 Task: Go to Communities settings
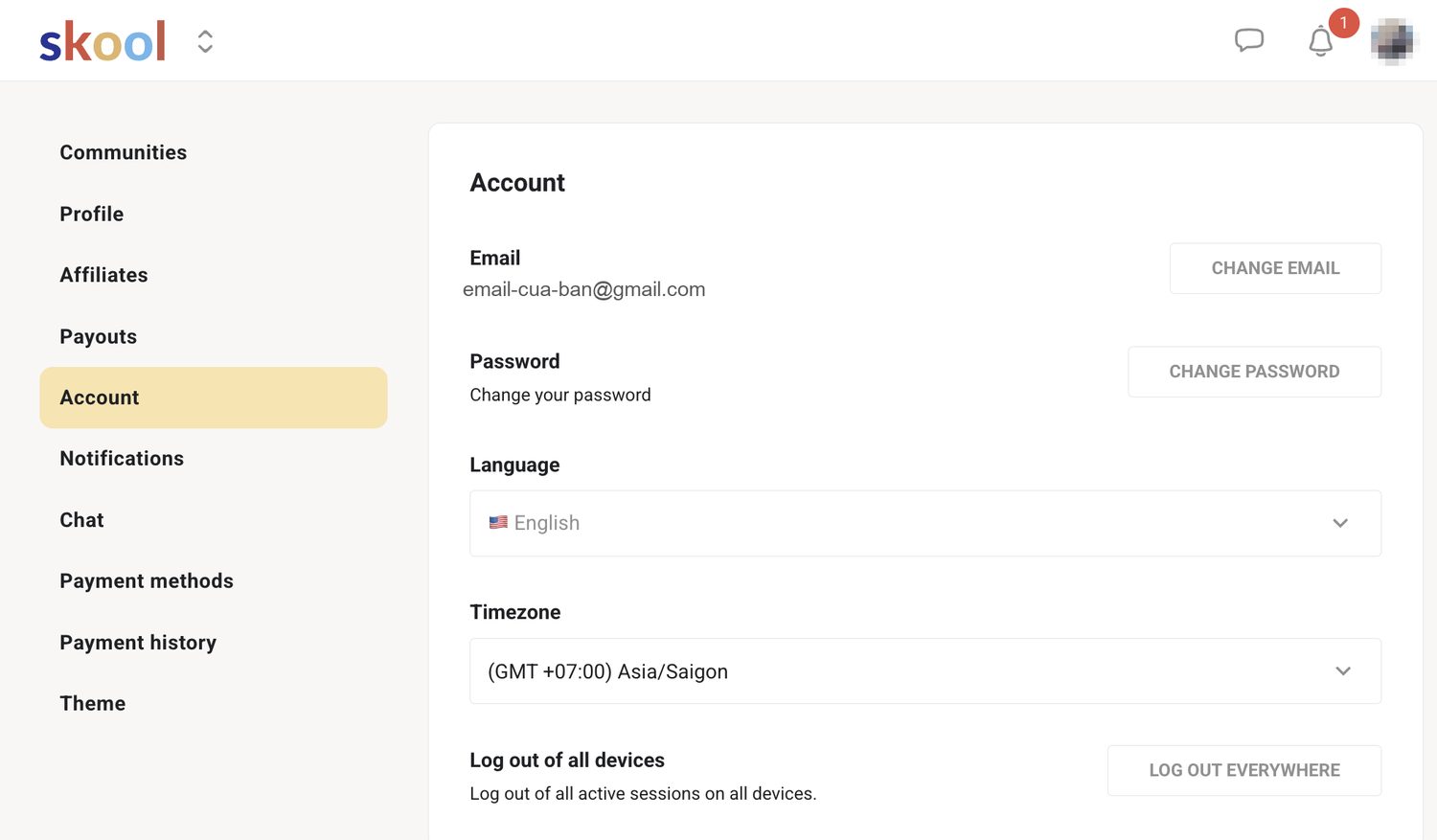(124, 152)
